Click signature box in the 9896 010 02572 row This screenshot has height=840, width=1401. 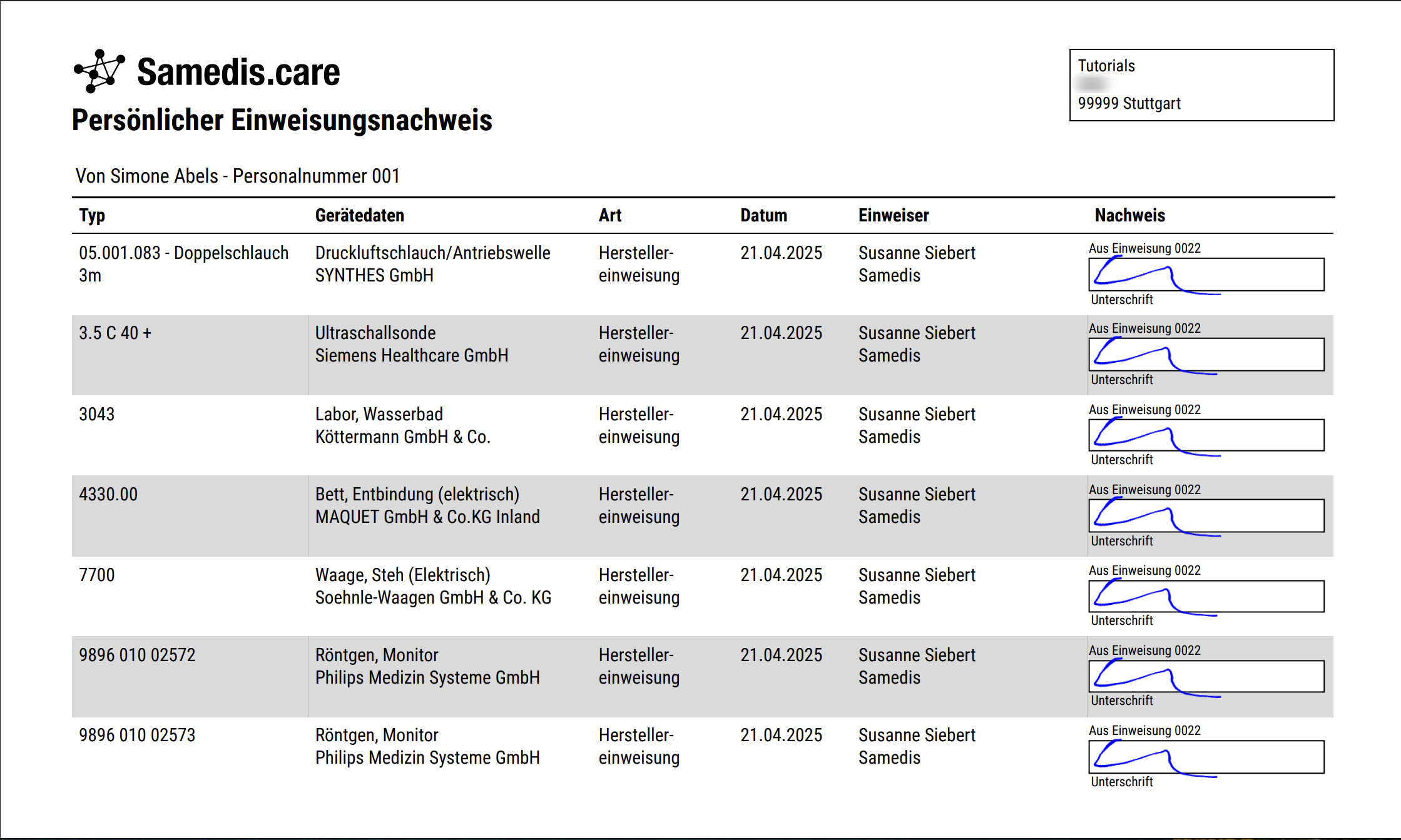1206,677
